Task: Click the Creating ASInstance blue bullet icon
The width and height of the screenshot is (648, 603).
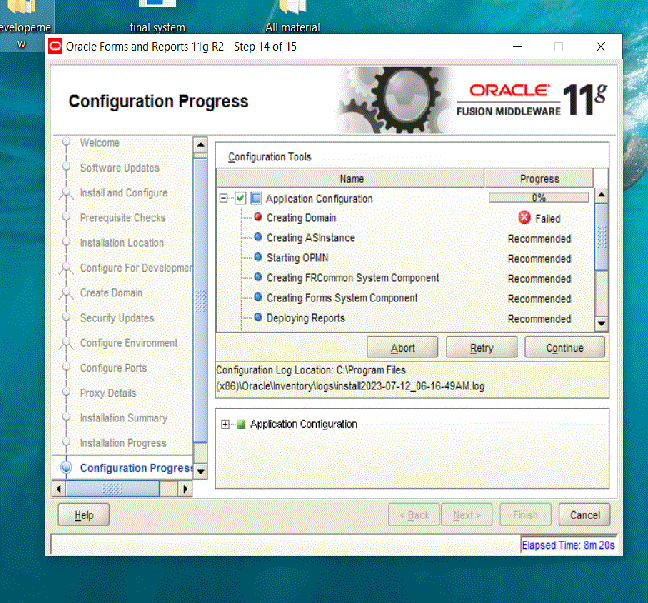Action: coord(258,237)
